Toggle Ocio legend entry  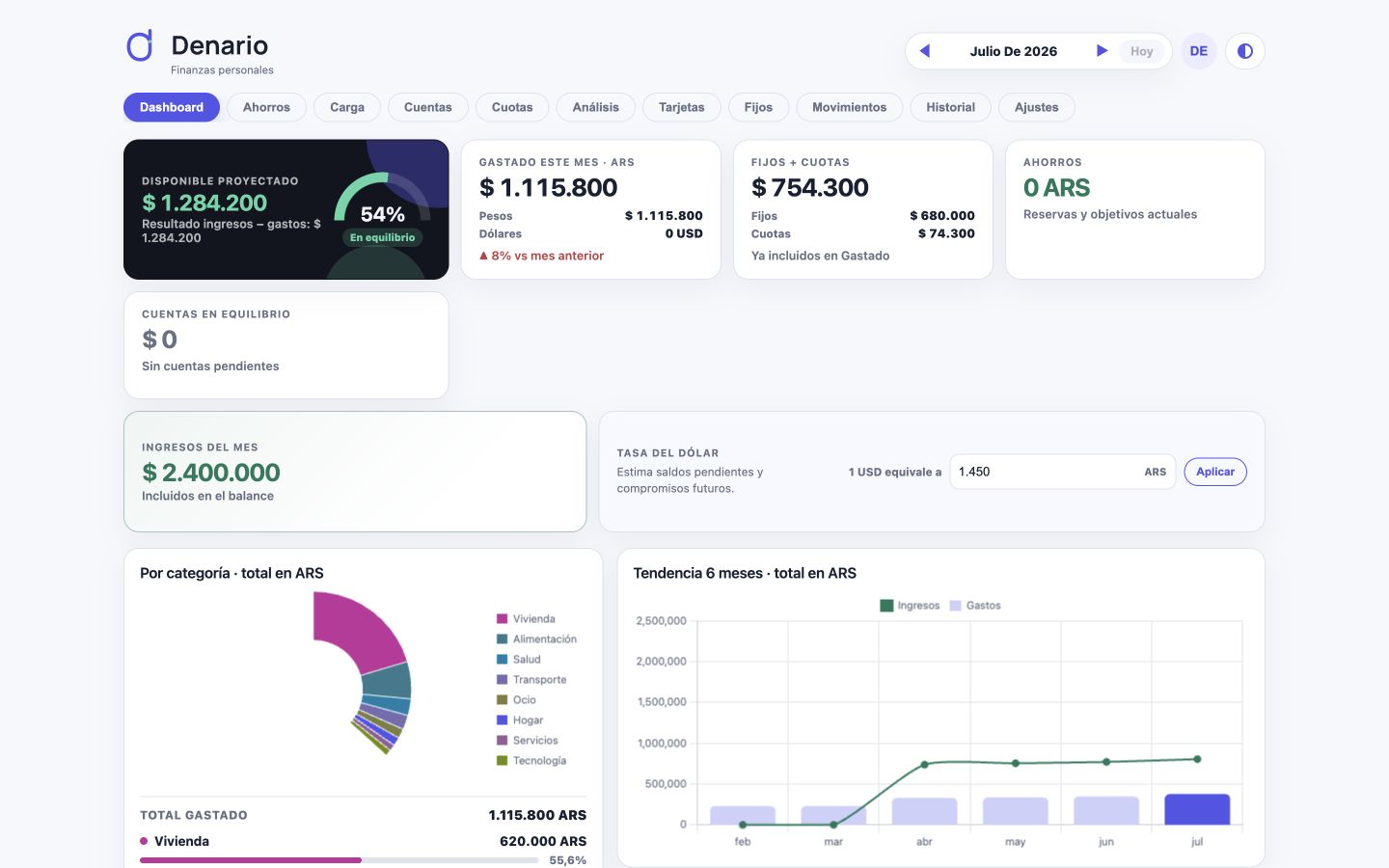[516, 700]
